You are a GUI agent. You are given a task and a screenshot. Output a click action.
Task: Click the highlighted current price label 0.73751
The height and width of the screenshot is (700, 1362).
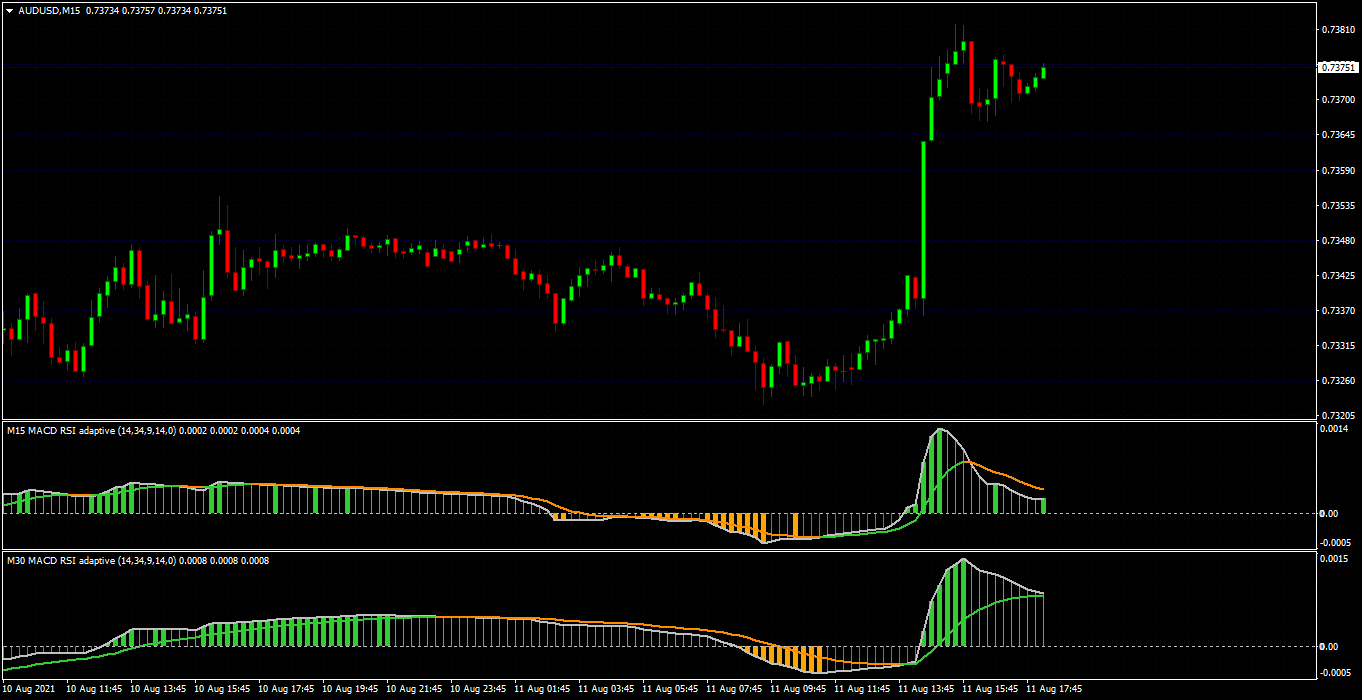[1339, 67]
